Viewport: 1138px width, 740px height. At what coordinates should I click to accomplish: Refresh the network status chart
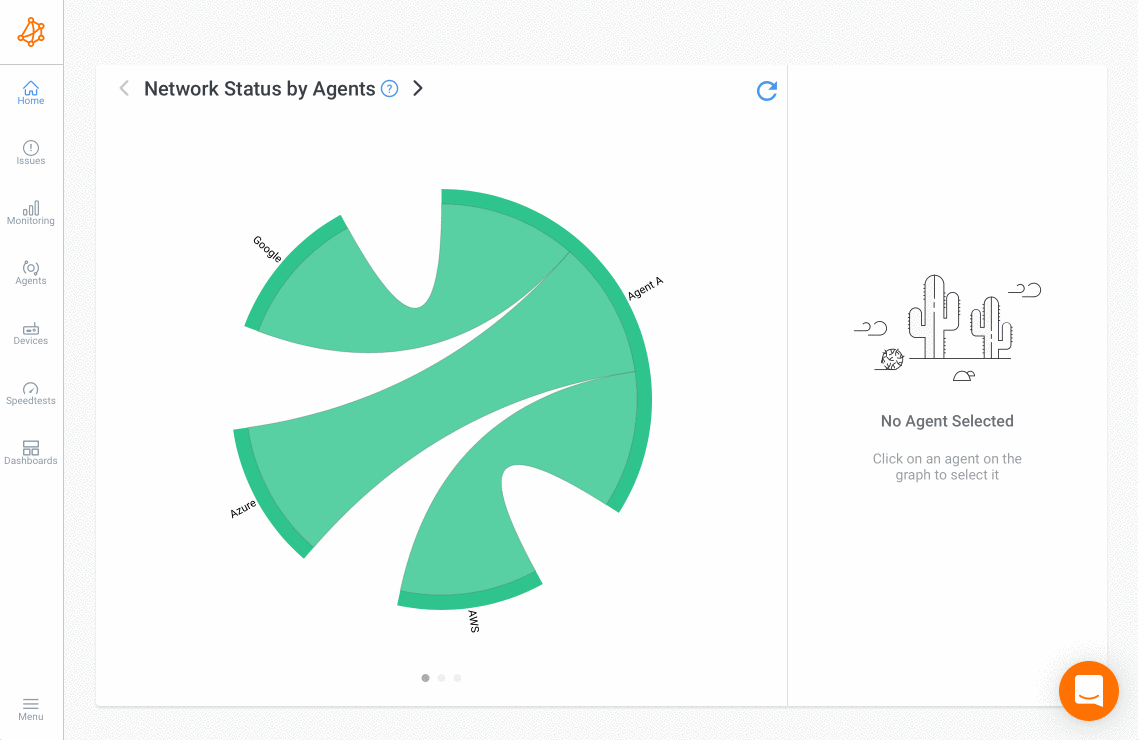[x=767, y=91]
